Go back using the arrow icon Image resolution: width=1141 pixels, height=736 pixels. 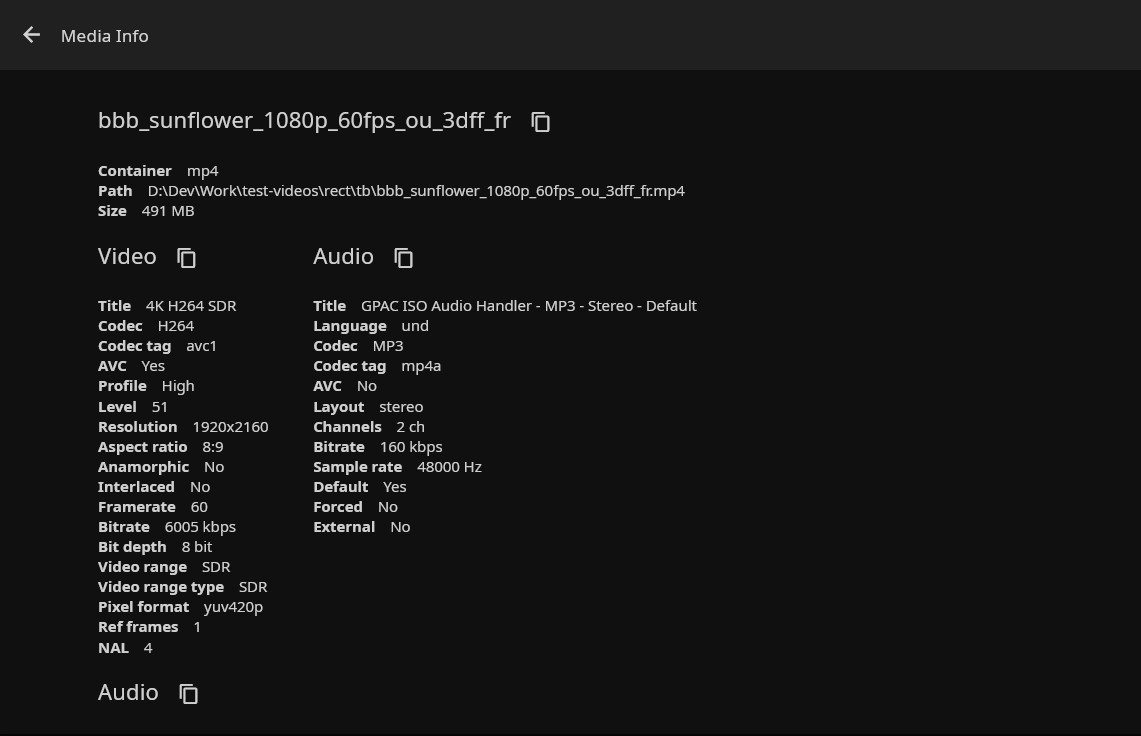click(x=32, y=35)
